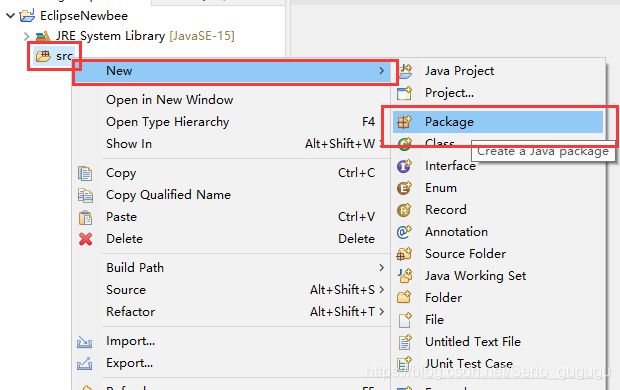The height and width of the screenshot is (390, 620).
Task: Click the Paste clipboard icon
Action: (85, 217)
